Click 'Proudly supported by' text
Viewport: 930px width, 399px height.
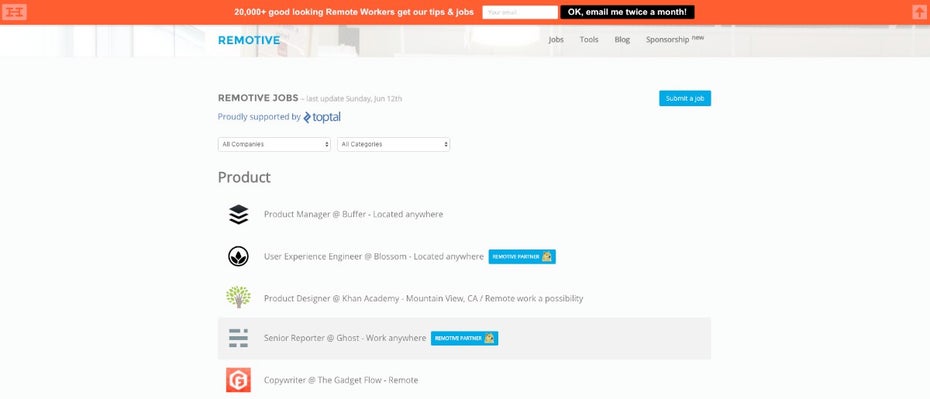pos(259,117)
